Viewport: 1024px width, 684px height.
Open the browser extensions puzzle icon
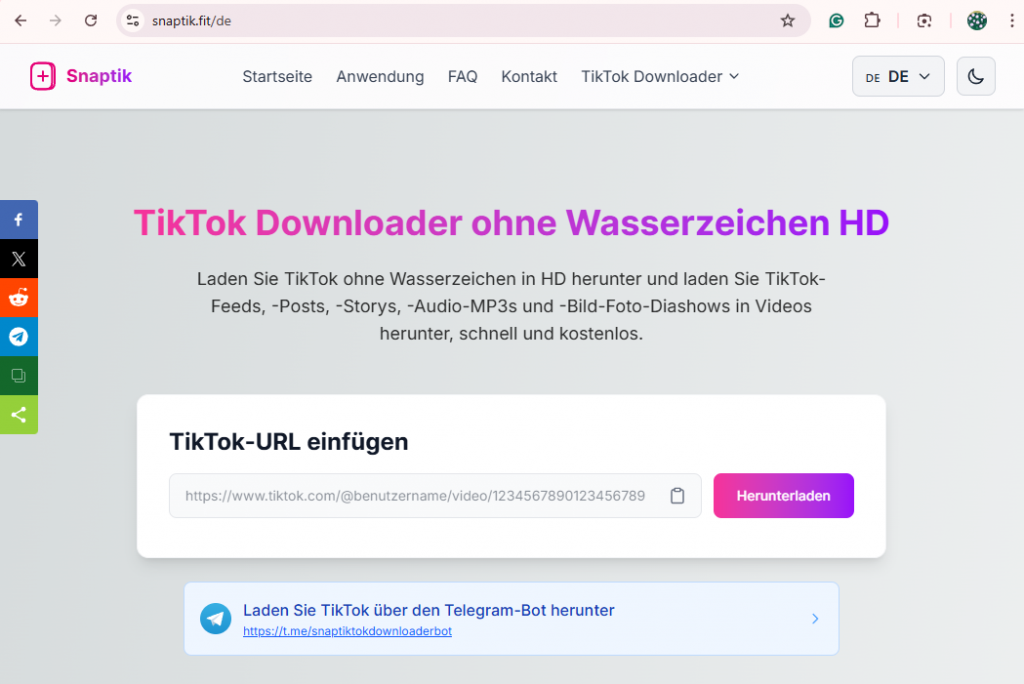pyautogui.click(x=872, y=21)
